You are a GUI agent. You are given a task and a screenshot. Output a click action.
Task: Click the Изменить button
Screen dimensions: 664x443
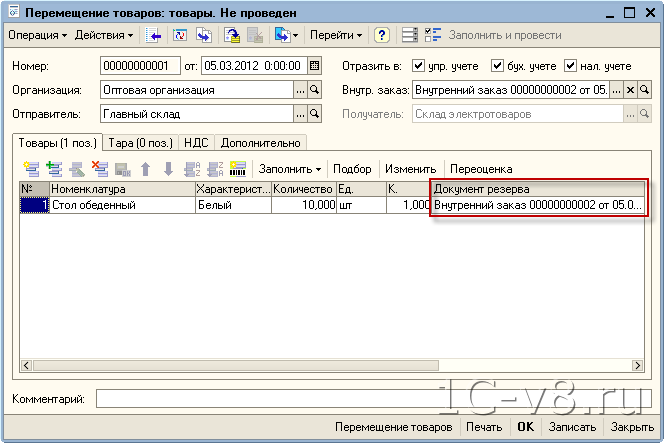410,169
